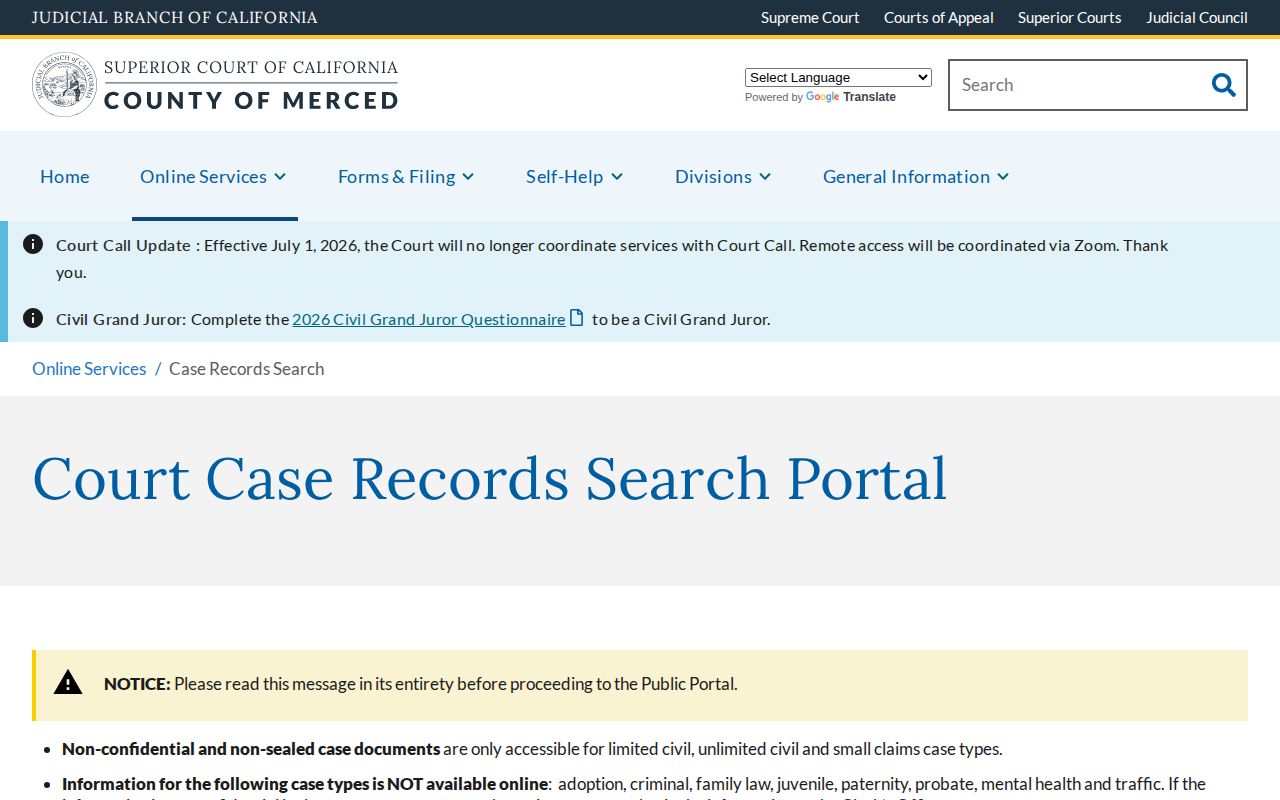The width and height of the screenshot is (1280, 800).
Task: Go to the Home nav item
Action: [65, 176]
